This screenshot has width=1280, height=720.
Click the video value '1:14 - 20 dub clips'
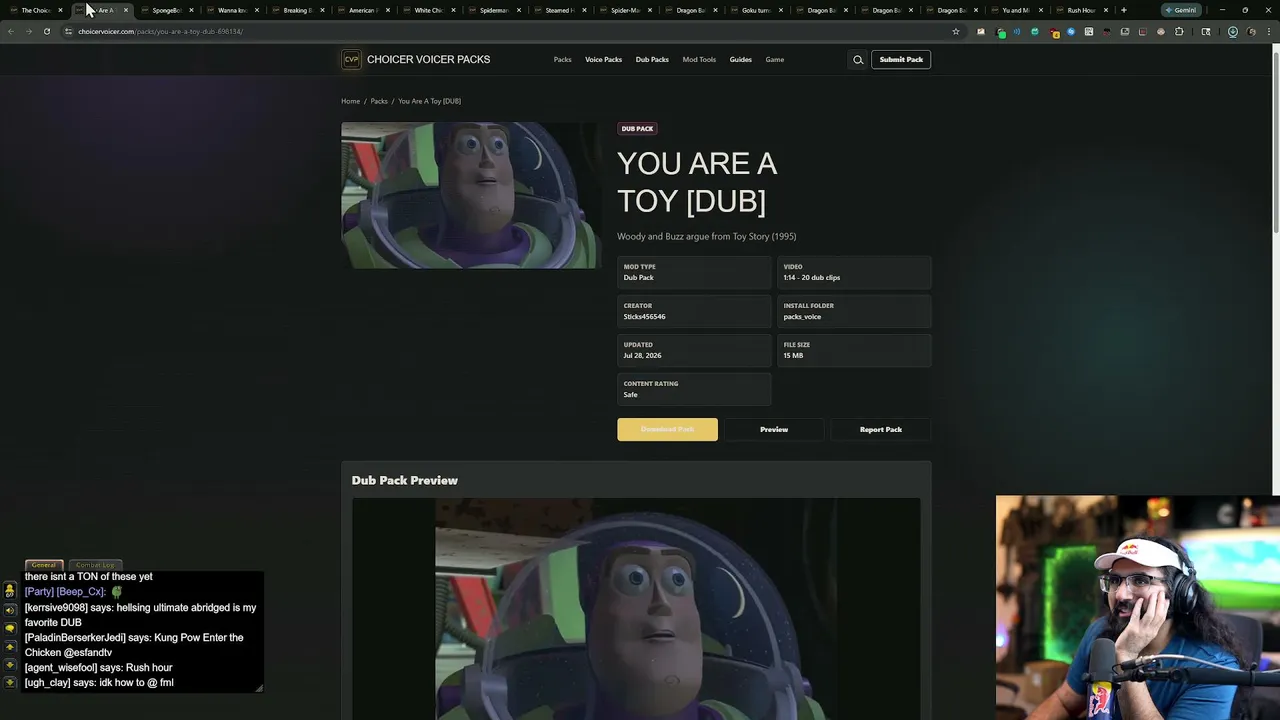pyautogui.click(x=812, y=278)
